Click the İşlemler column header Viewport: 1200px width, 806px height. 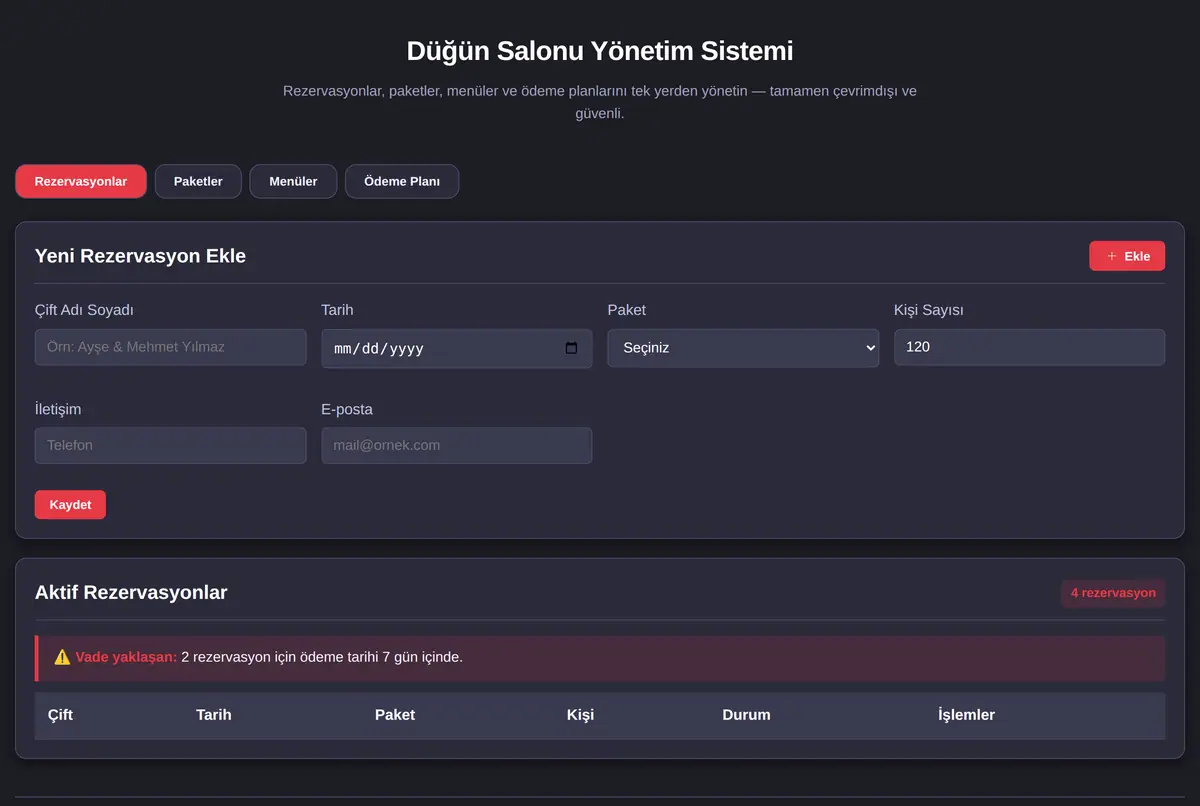coord(966,715)
